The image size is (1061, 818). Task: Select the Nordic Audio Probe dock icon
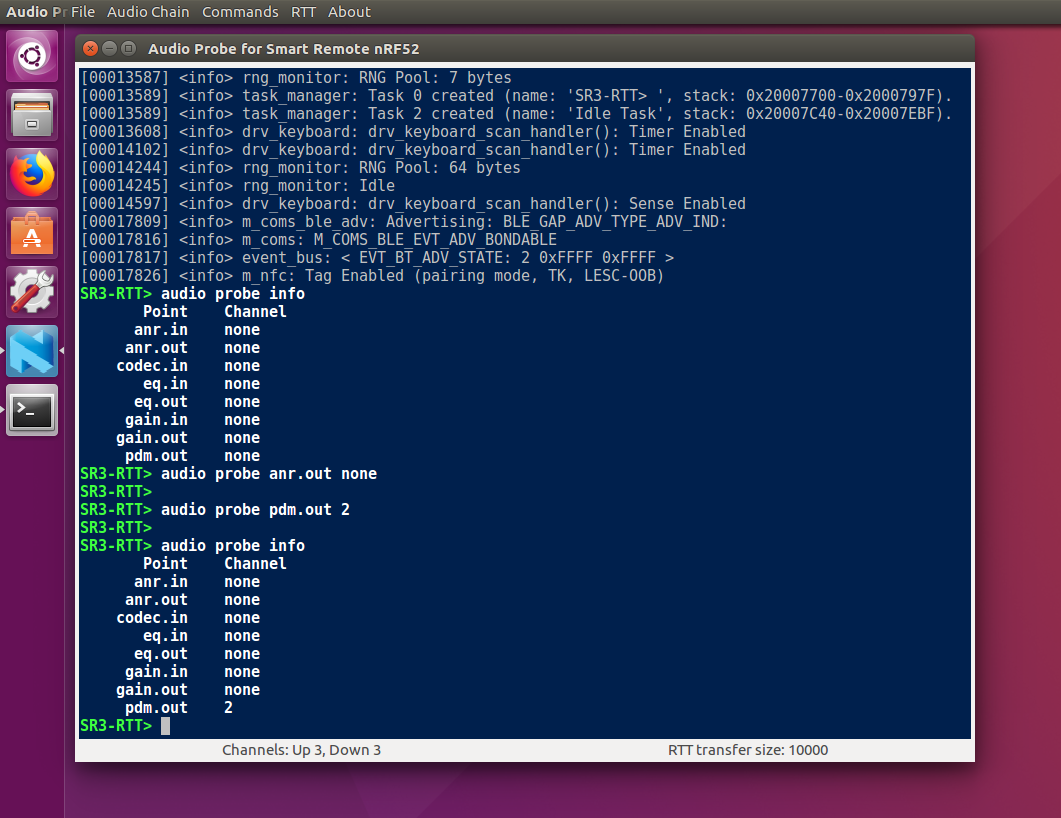click(x=32, y=351)
